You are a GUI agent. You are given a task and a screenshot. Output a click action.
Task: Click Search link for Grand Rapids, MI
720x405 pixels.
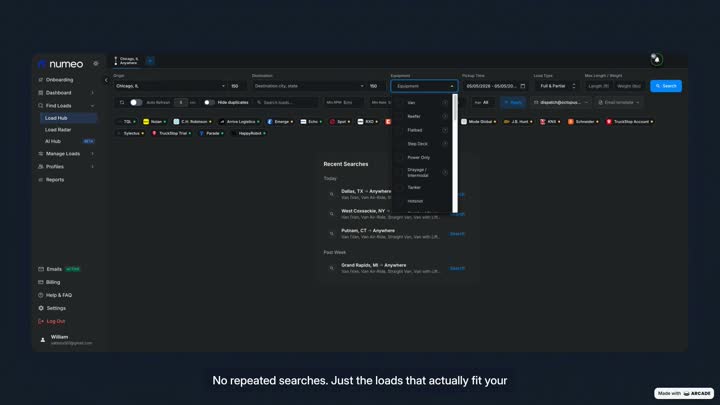[x=457, y=268]
